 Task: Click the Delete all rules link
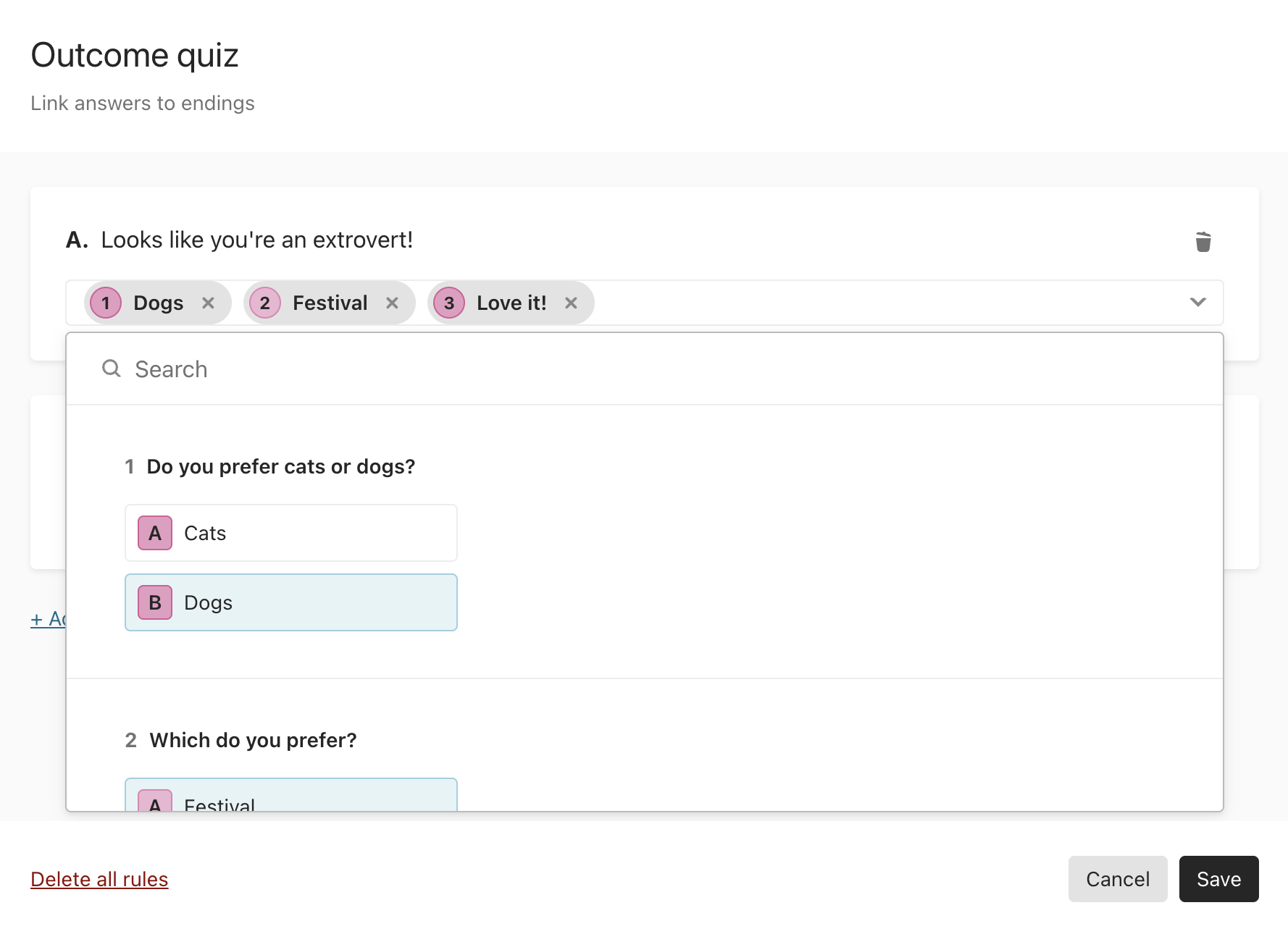(99, 879)
